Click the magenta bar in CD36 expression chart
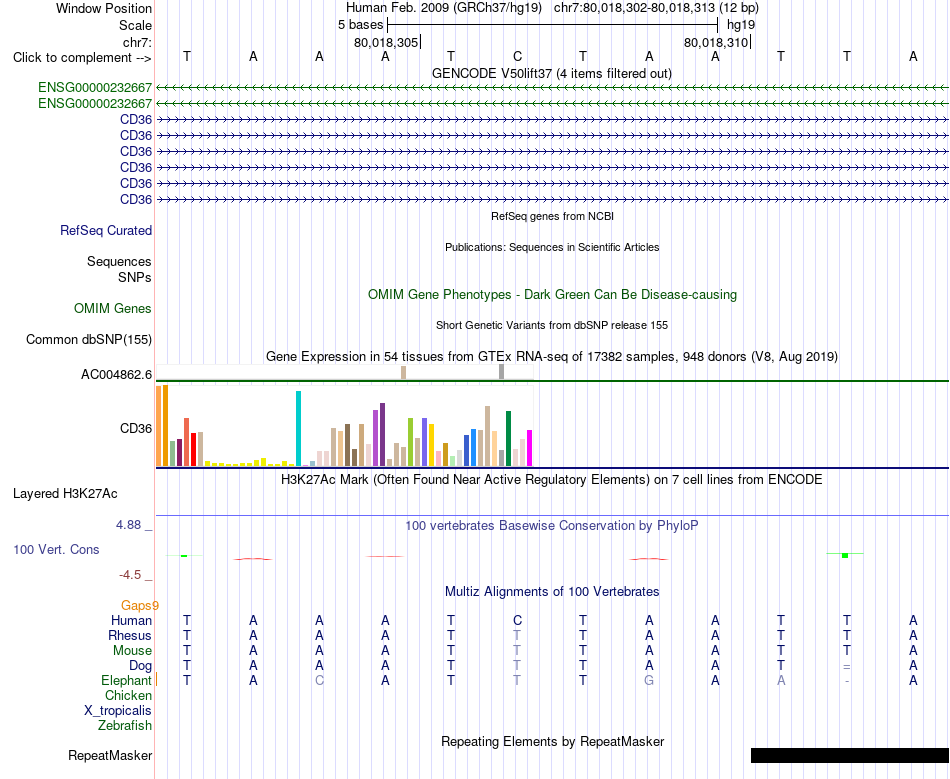Viewport: 950px width, 779px height. [x=530, y=448]
